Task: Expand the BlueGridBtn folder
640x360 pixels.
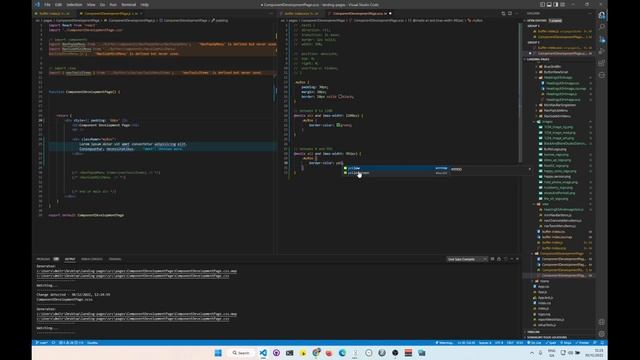Action: pos(552,67)
